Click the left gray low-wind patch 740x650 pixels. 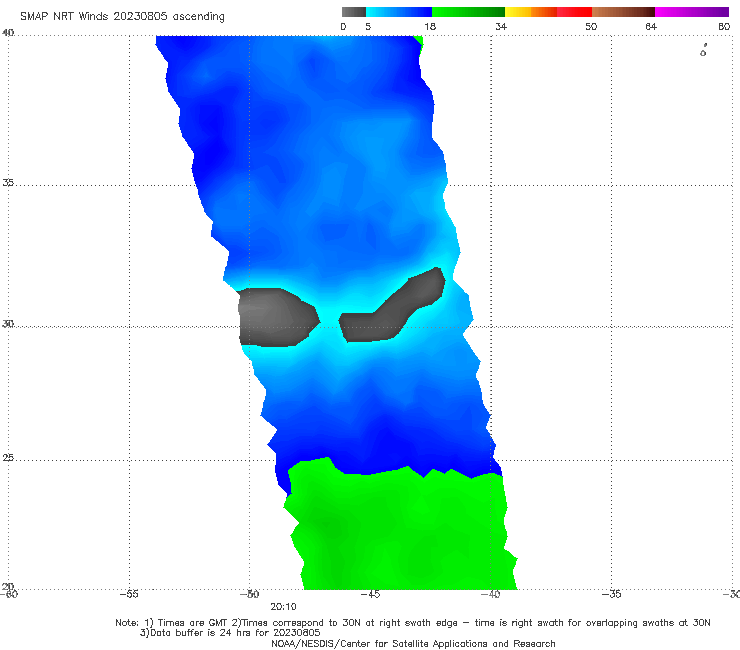[x=278, y=317]
